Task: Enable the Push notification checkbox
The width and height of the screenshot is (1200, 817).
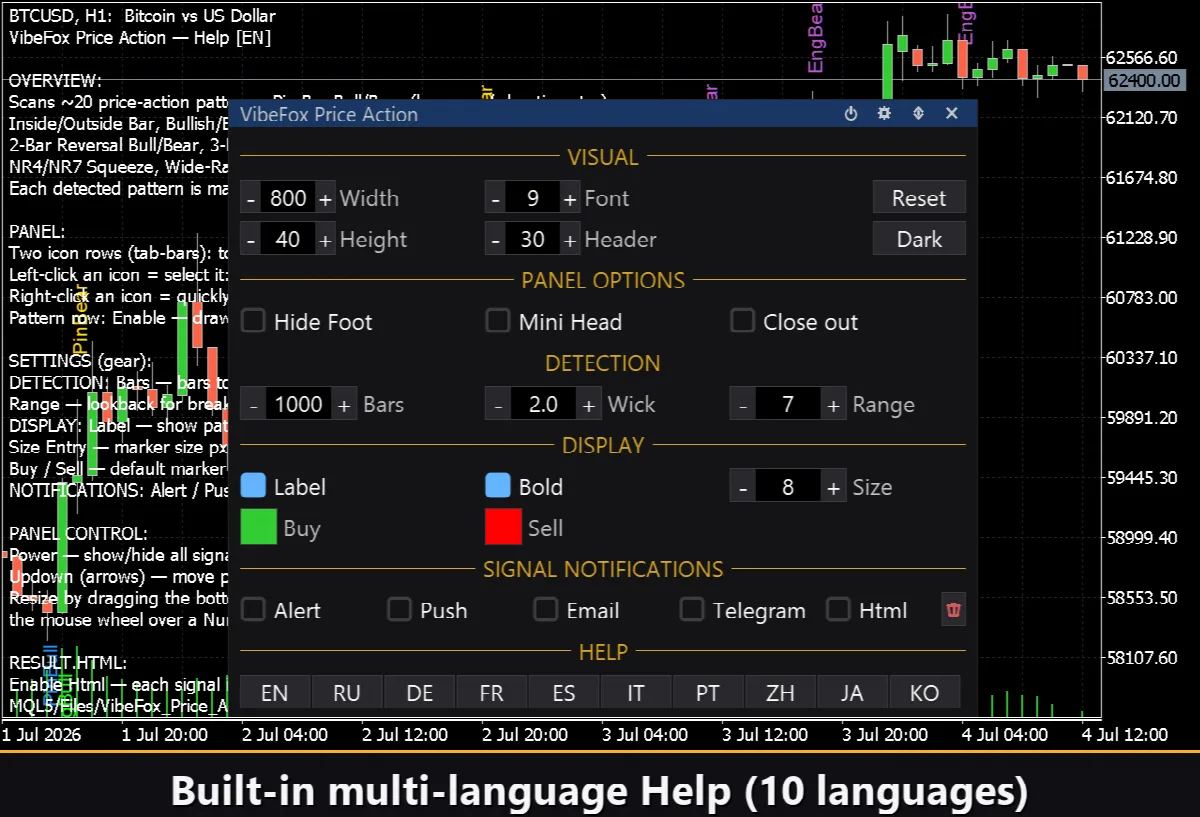Action: tap(400, 609)
